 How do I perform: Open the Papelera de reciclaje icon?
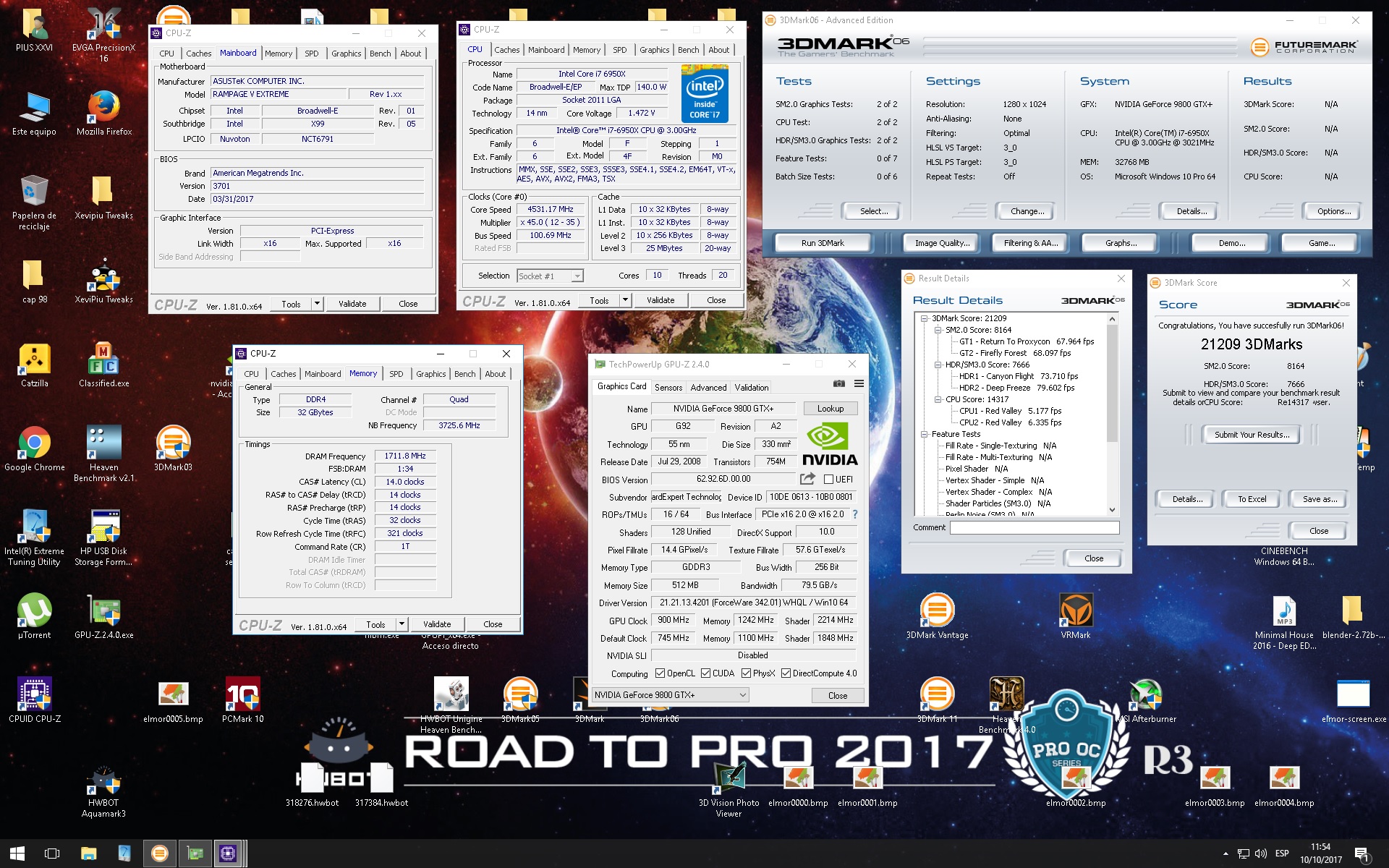pos(34,203)
